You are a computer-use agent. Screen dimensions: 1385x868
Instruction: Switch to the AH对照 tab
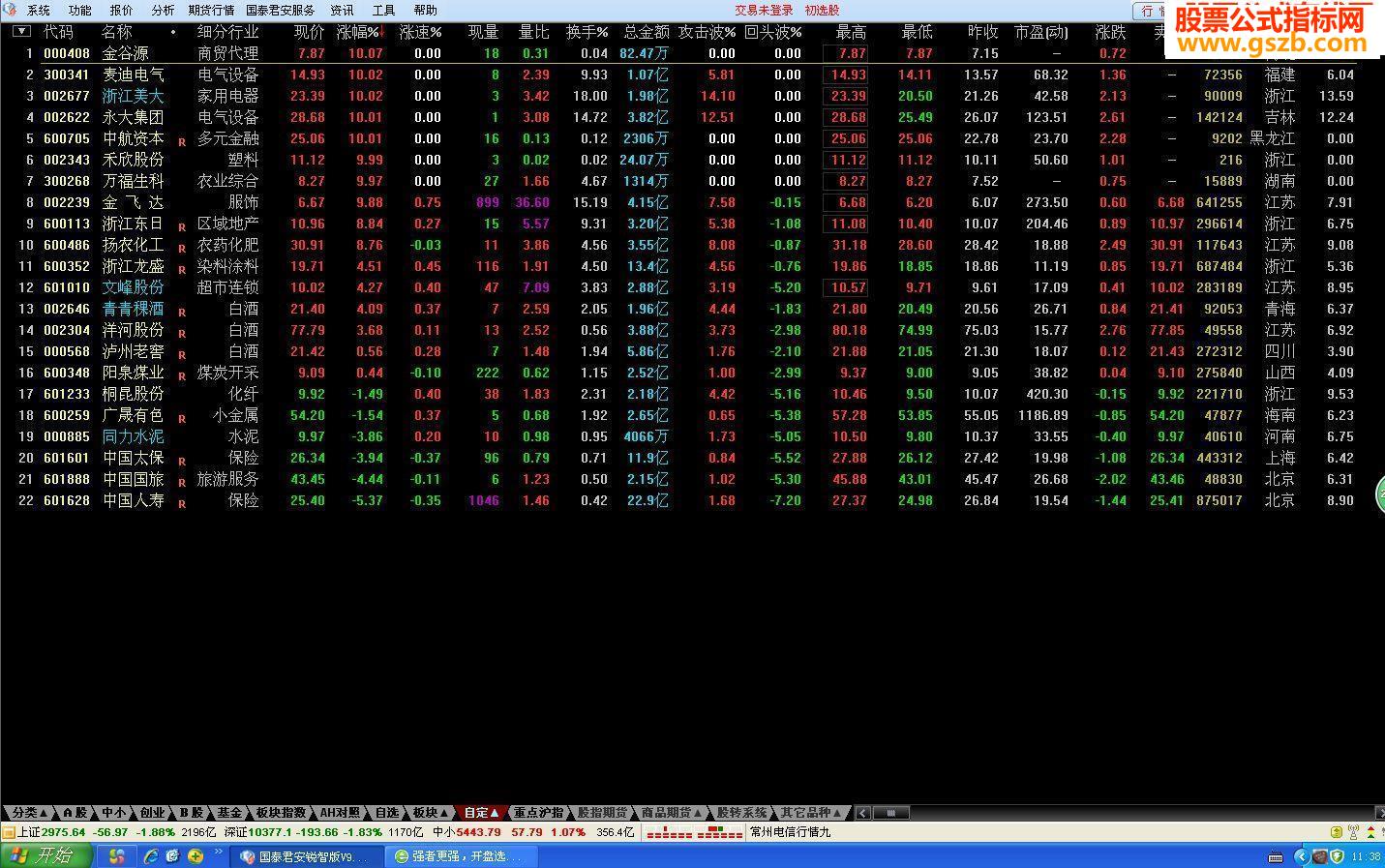(x=341, y=813)
